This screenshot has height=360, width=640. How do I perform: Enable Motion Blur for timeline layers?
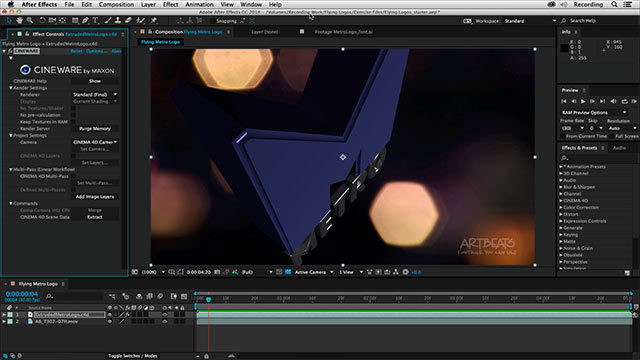pyautogui.click(x=160, y=296)
